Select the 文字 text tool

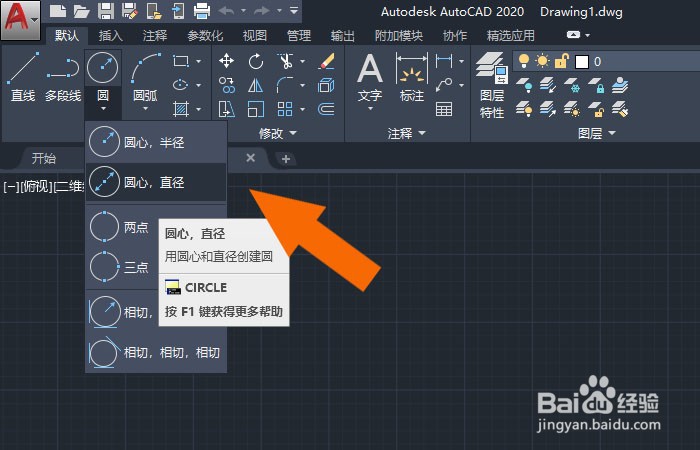(x=370, y=79)
